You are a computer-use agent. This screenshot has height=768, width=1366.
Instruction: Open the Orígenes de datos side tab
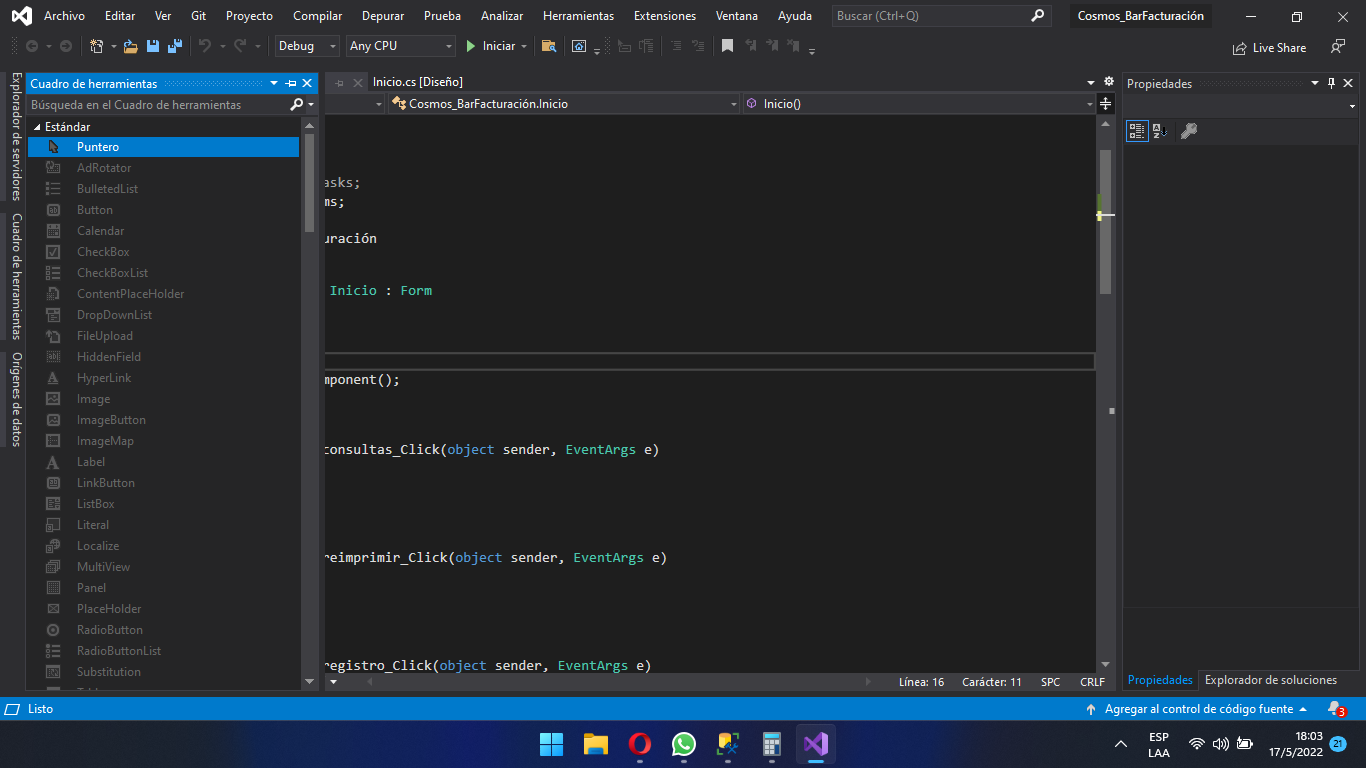pos(16,399)
